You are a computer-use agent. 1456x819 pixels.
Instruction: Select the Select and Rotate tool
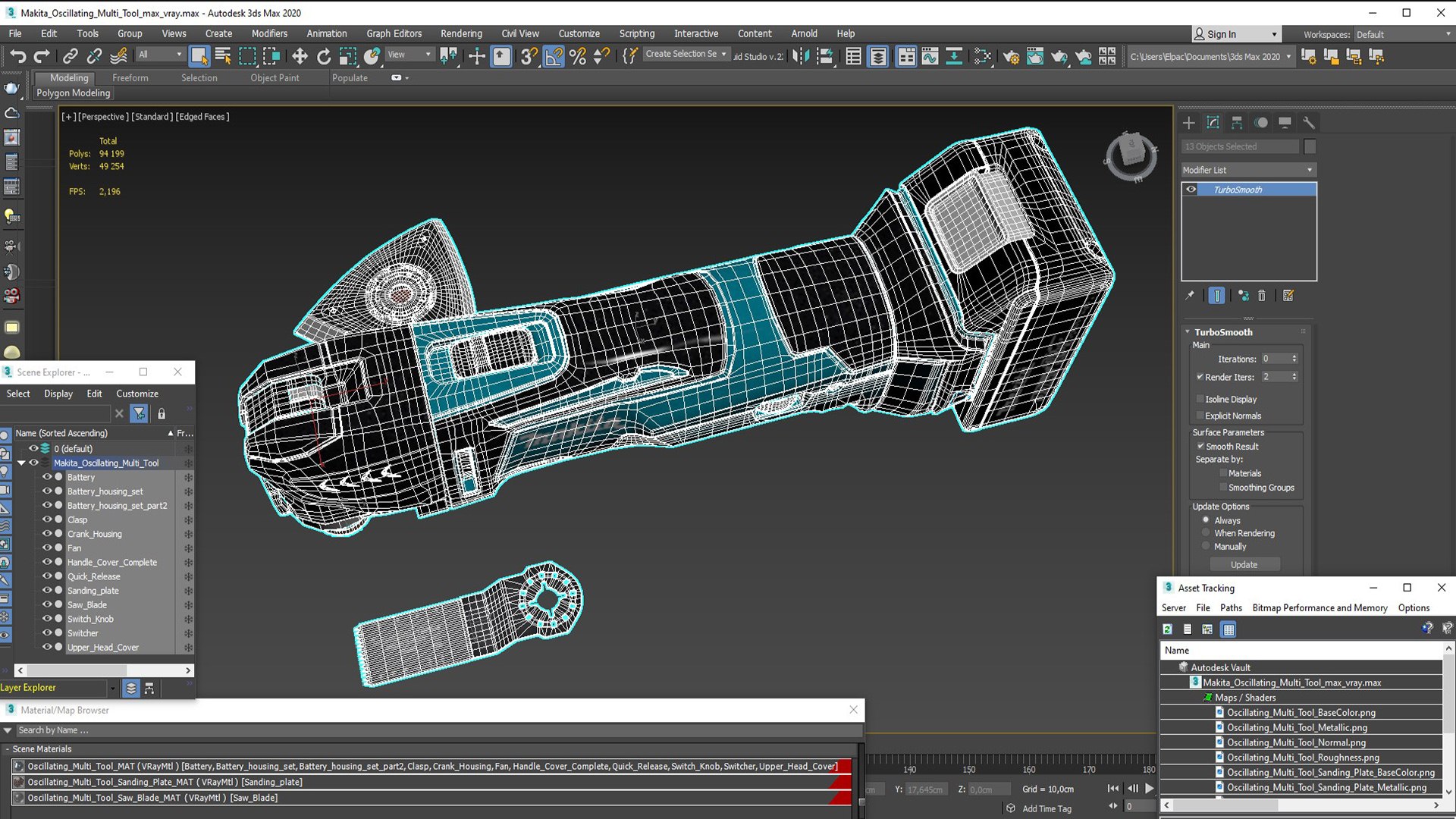324,56
